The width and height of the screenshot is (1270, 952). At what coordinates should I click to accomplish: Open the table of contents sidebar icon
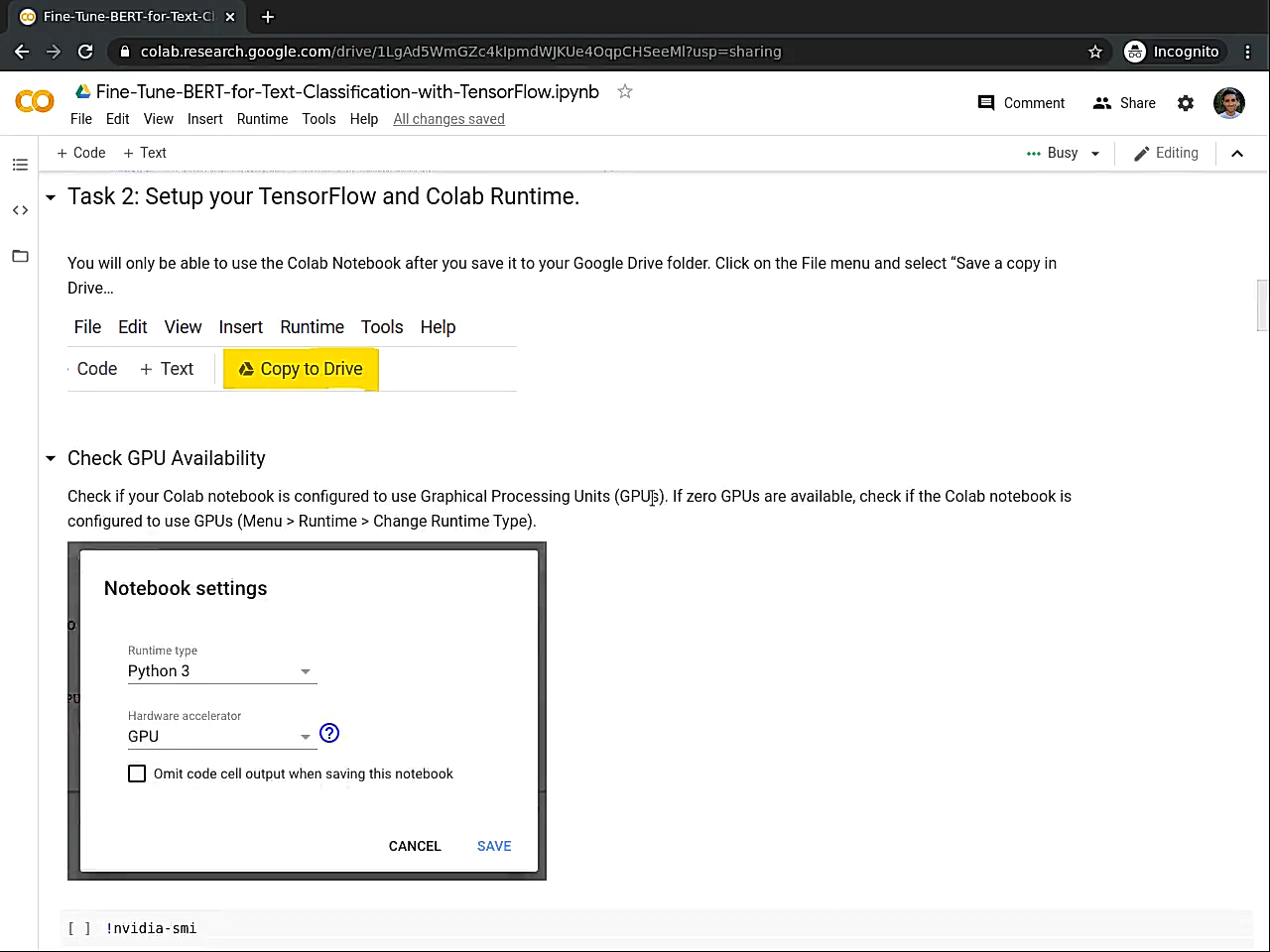point(20,165)
